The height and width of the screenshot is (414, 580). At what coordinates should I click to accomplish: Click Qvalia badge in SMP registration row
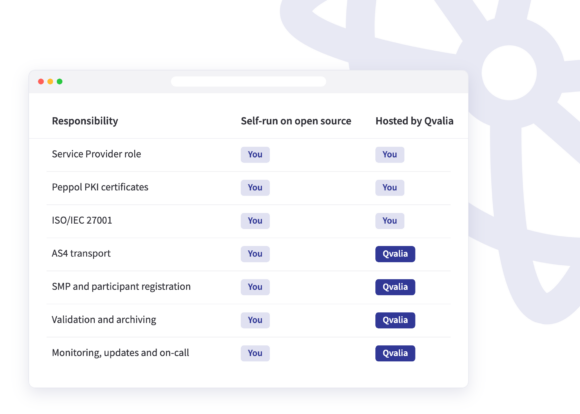click(395, 287)
